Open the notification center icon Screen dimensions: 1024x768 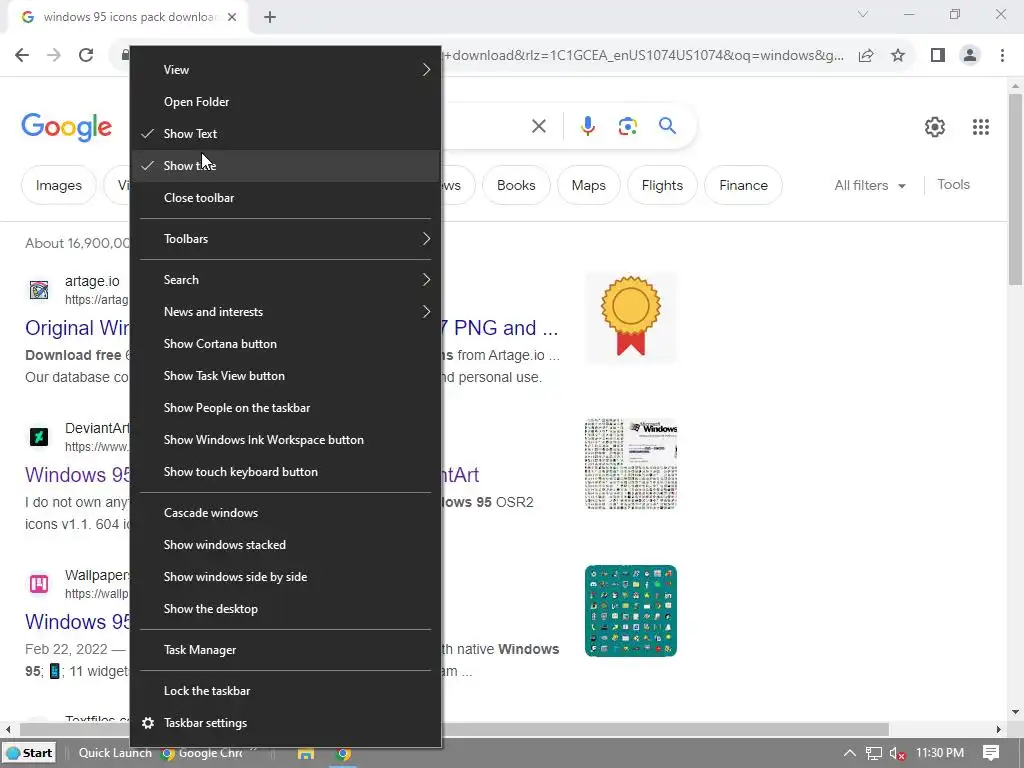(x=991, y=753)
